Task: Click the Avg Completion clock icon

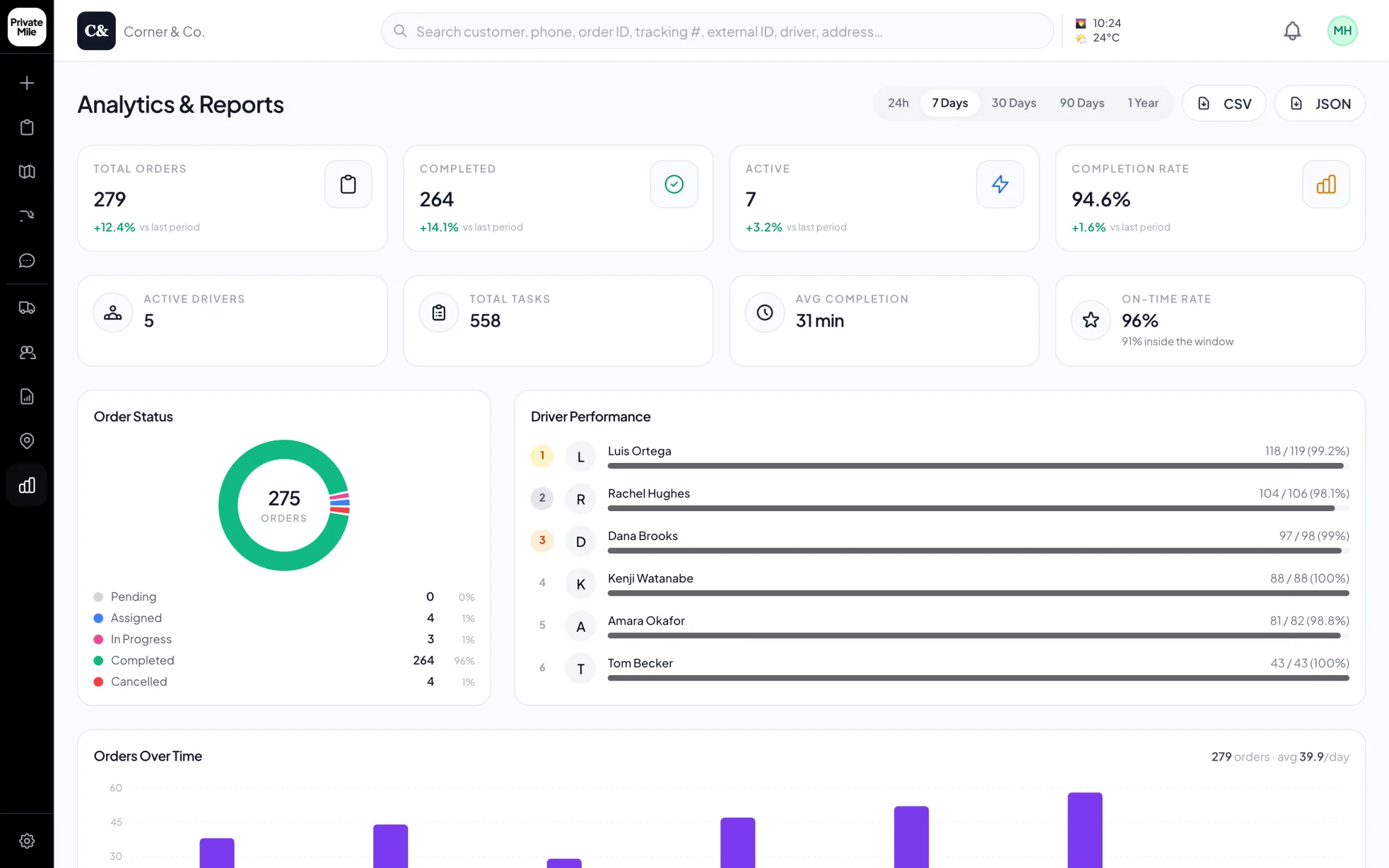Action: (764, 312)
